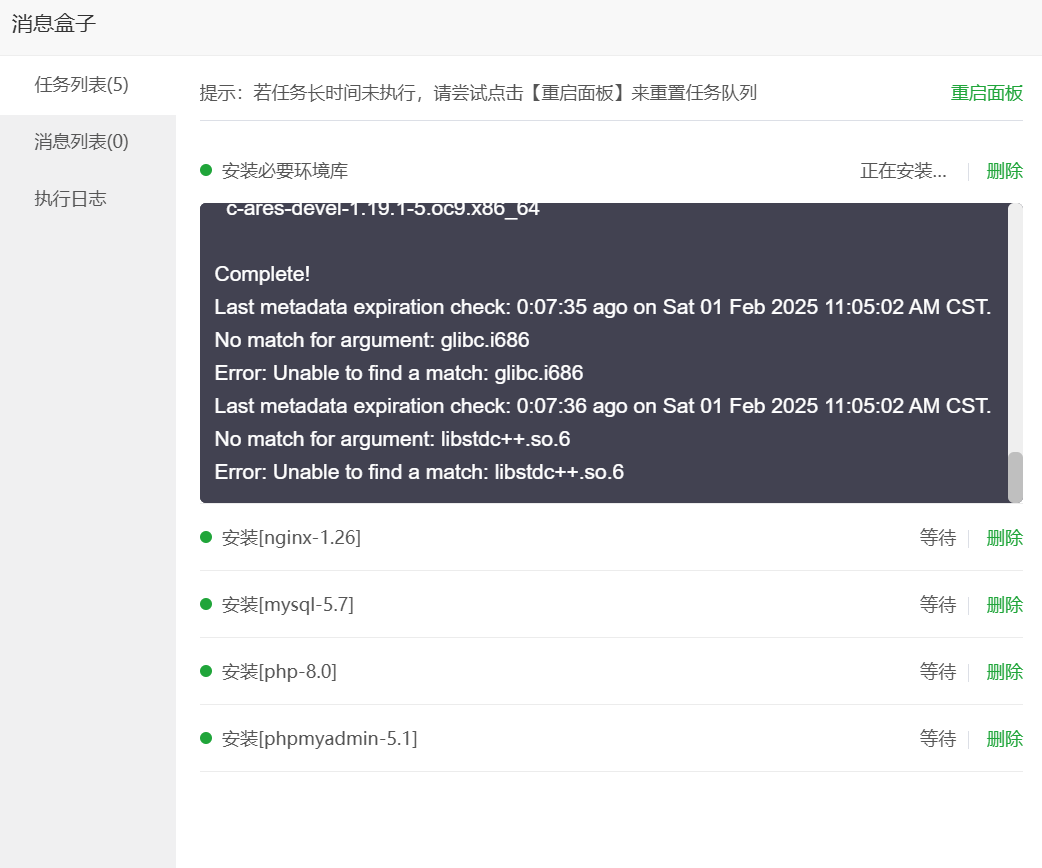Delete the 安装[php-8.0] task
1042x868 pixels.
[1004, 672]
